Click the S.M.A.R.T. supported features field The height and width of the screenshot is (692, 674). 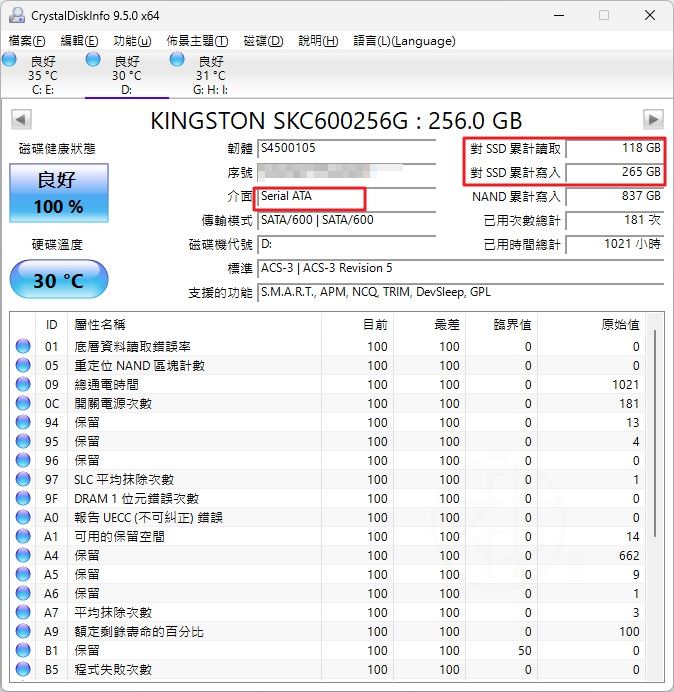(461, 292)
